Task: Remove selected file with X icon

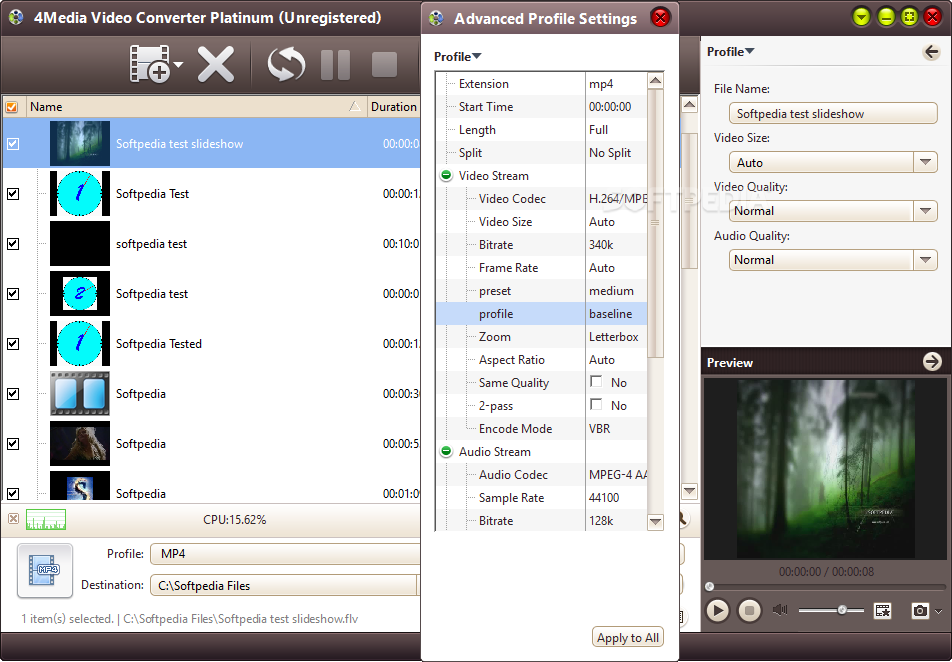Action: click(x=216, y=64)
